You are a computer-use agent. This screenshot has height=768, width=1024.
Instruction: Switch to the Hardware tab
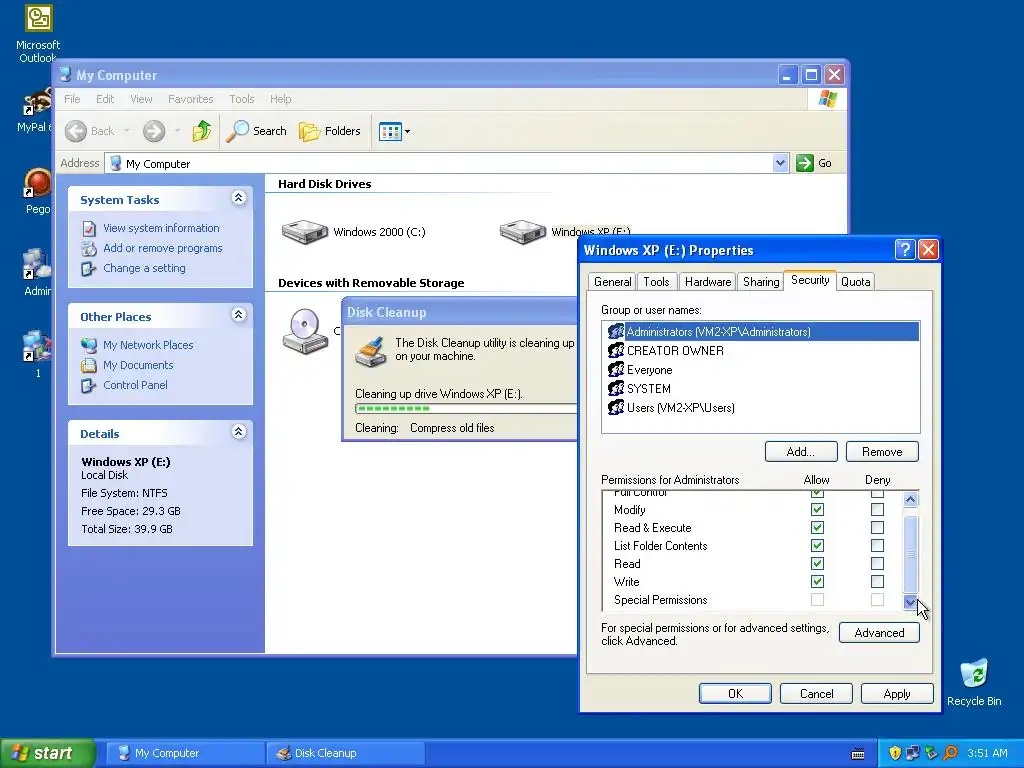[x=708, y=281]
